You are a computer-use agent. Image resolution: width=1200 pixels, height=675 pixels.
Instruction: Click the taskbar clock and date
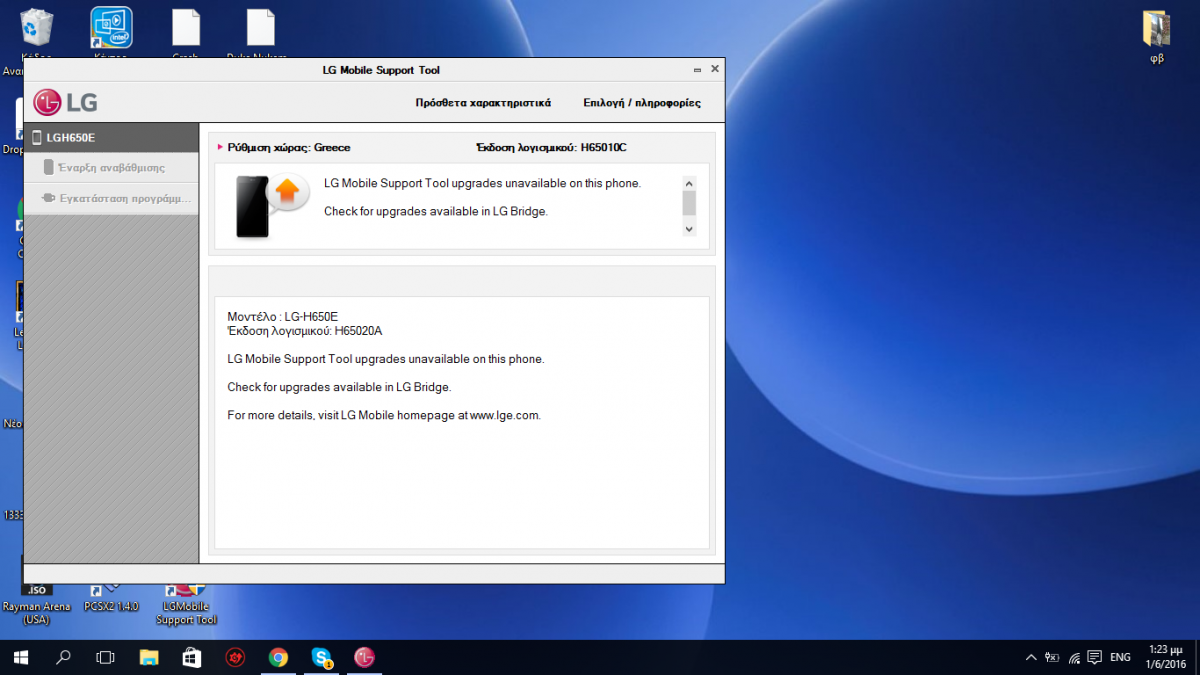click(x=1164, y=657)
